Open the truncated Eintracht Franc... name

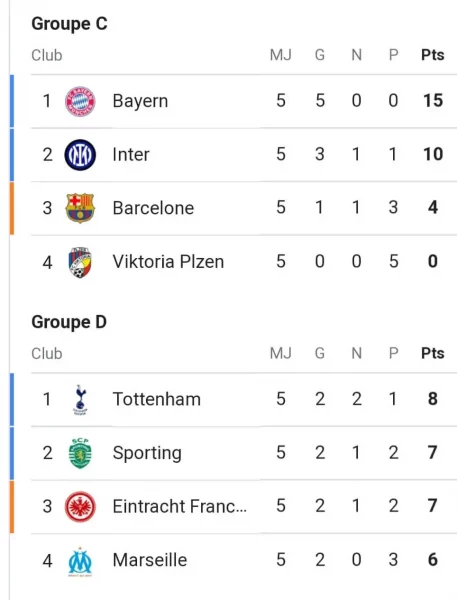180,506
